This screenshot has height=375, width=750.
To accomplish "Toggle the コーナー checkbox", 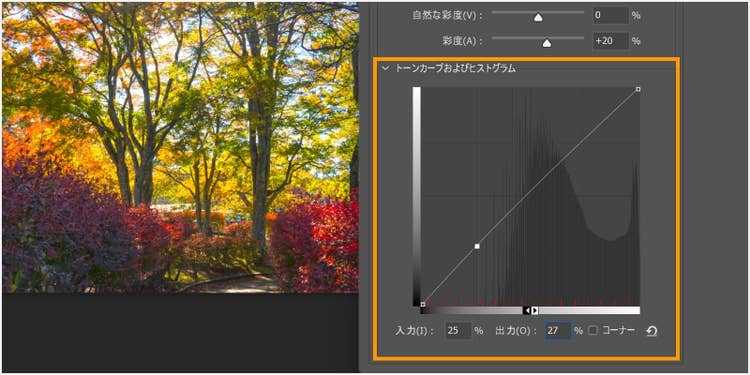I will (593, 331).
